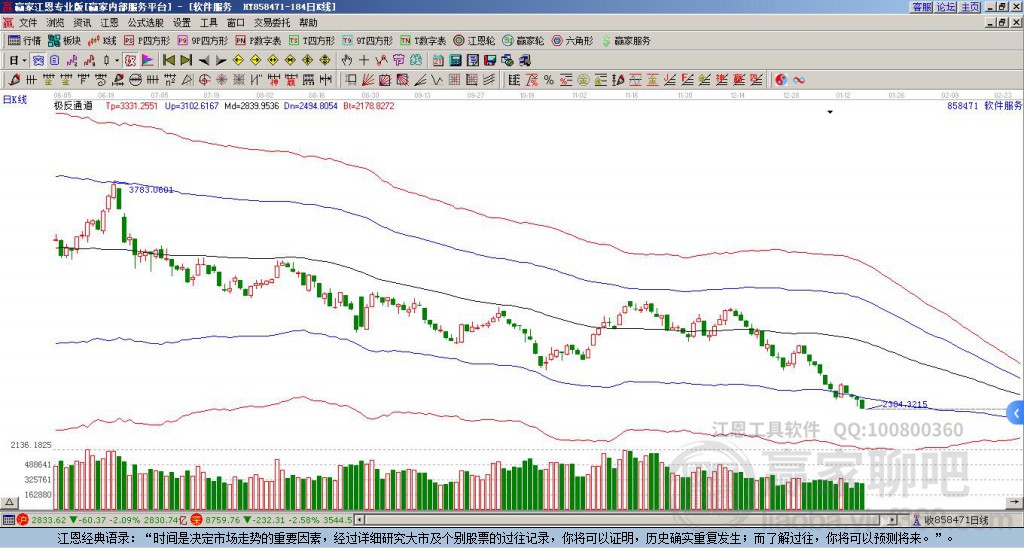Image resolution: width=1024 pixels, height=548 pixels.
Task: Switch to K线 chart view
Action: coord(102,40)
